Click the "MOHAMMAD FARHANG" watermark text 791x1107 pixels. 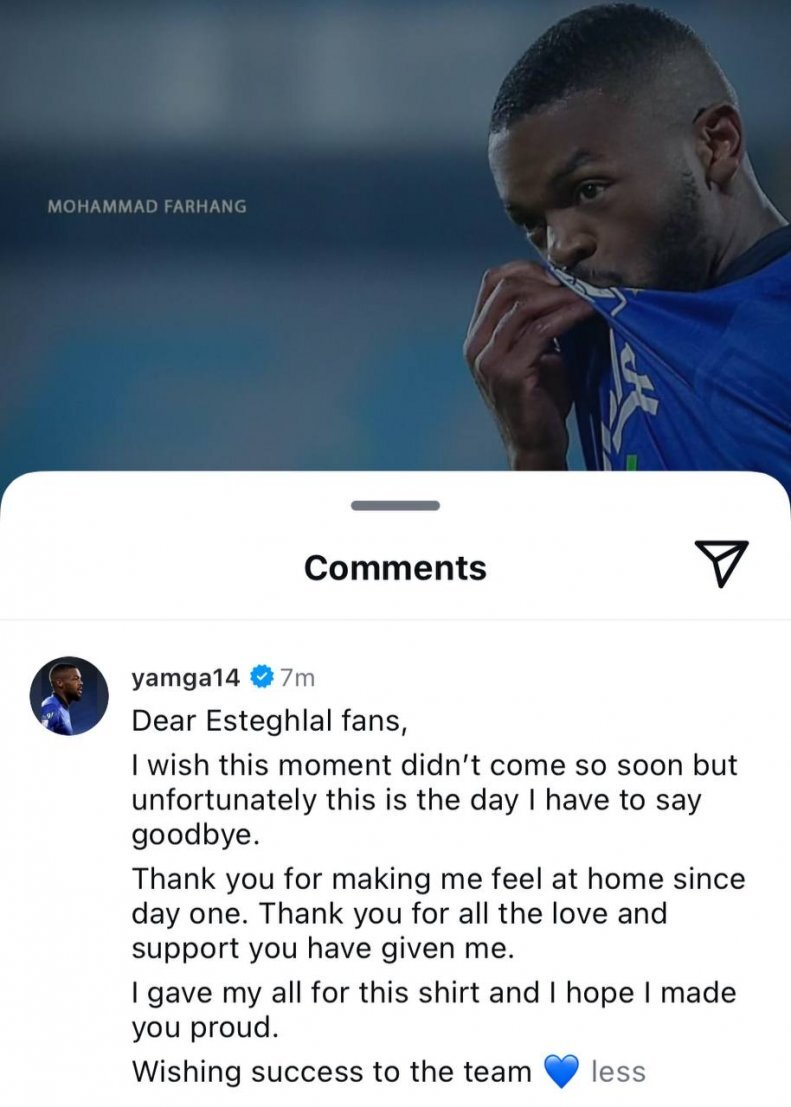147,207
